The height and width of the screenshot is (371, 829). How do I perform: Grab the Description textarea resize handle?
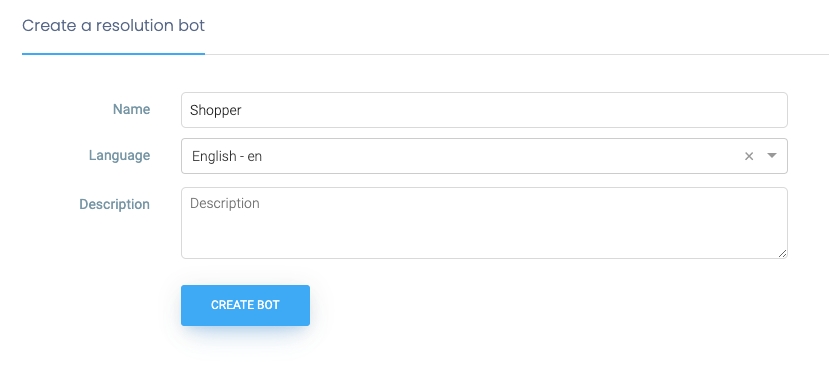click(782, 254)
